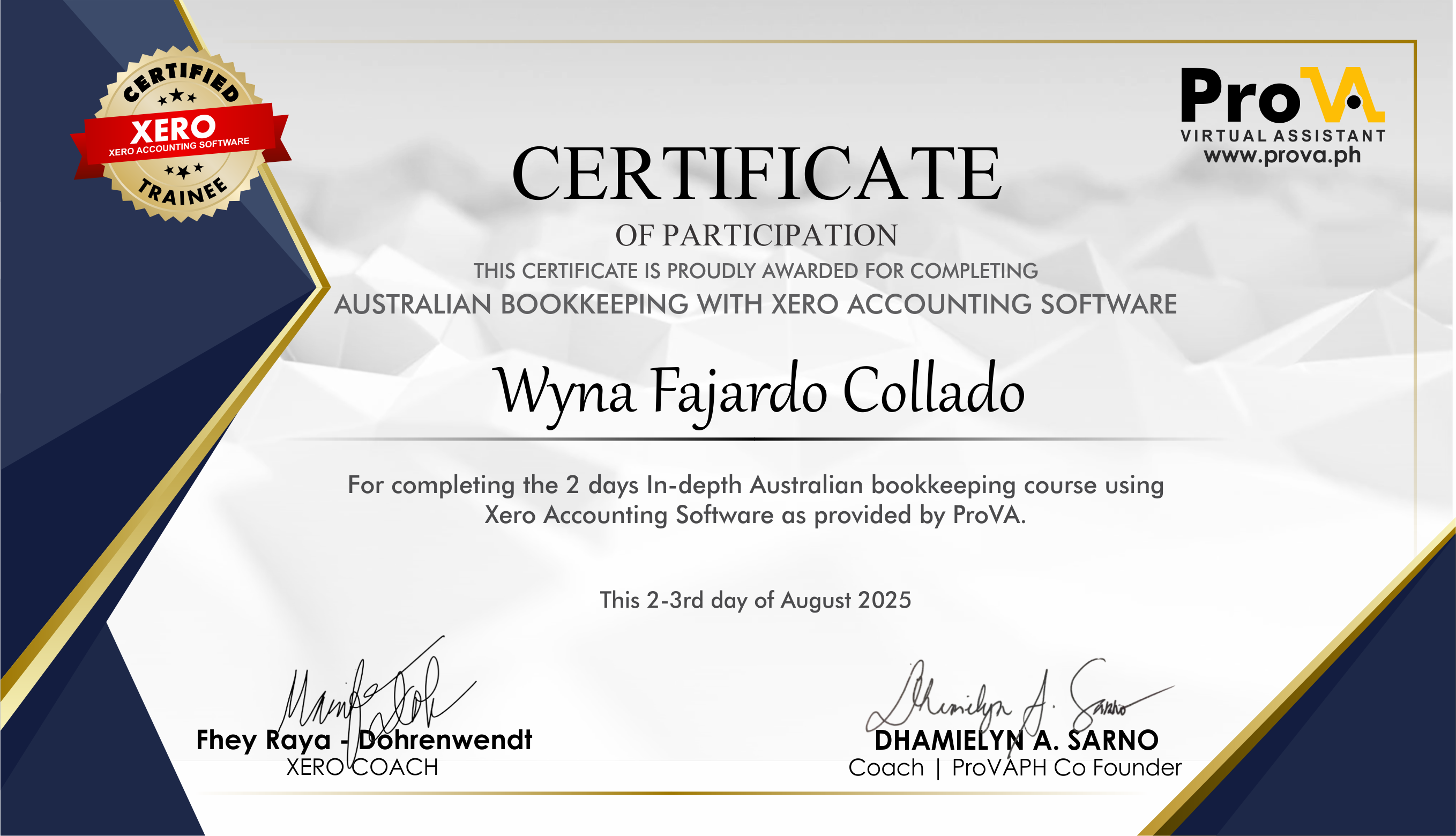The image size is (1456, 836).
Task: Select the XERO ACCOUNTING SOFTWARE text on ribbon
Action: 178,151
